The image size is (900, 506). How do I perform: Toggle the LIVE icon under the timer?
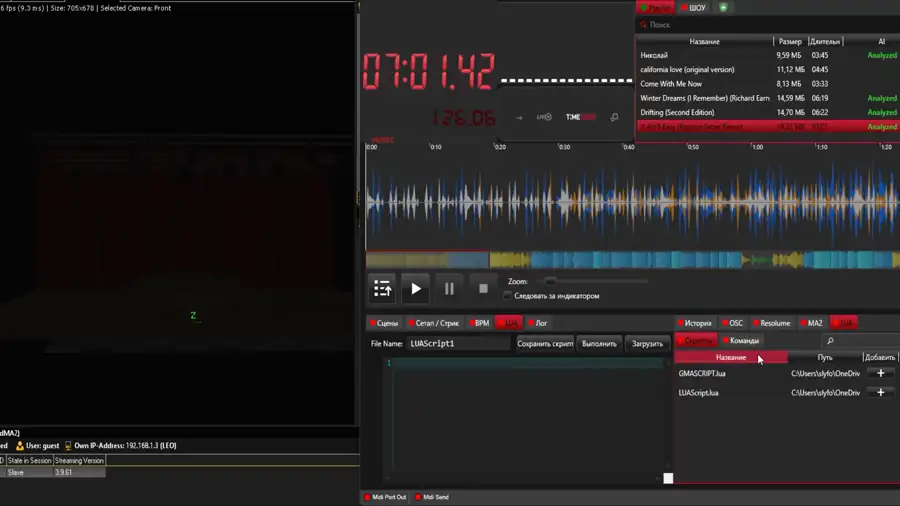[x=544, y=117]
